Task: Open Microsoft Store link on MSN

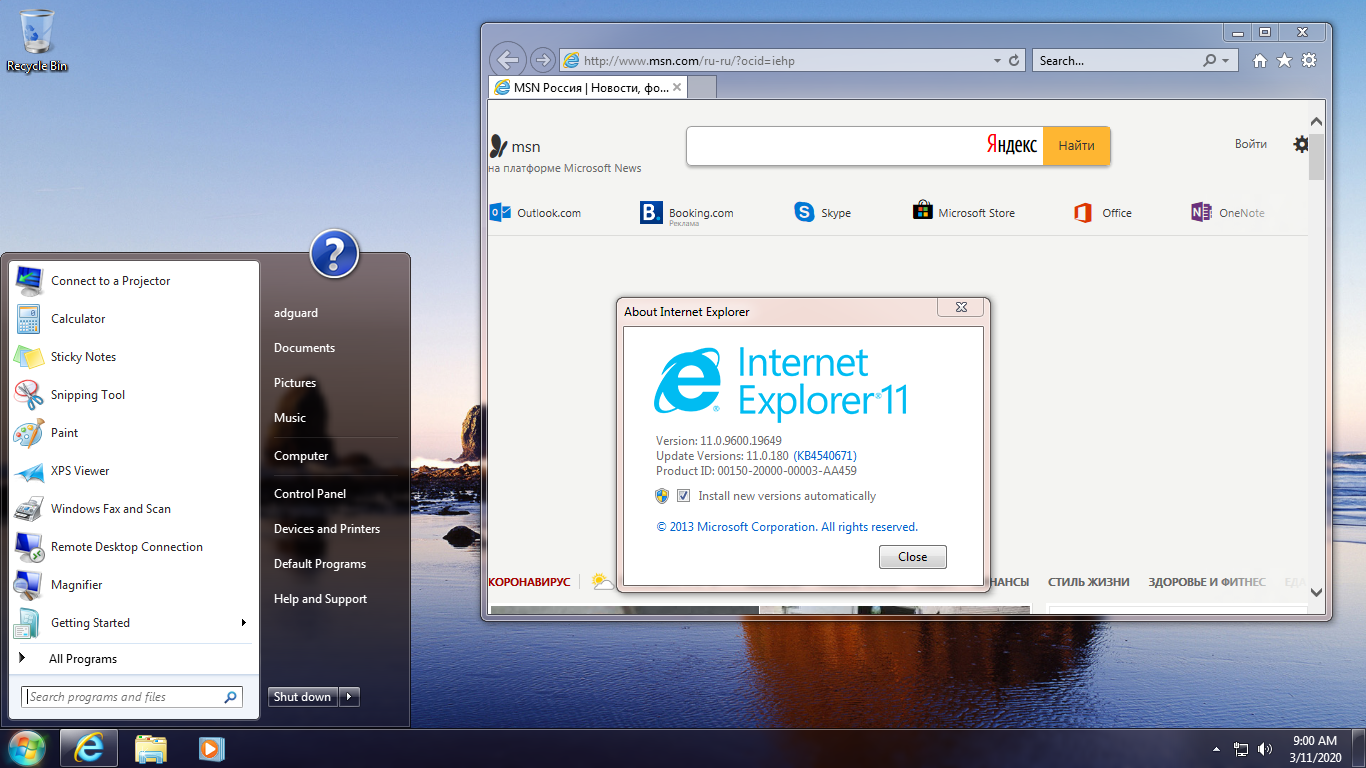Action: point(964,212)
